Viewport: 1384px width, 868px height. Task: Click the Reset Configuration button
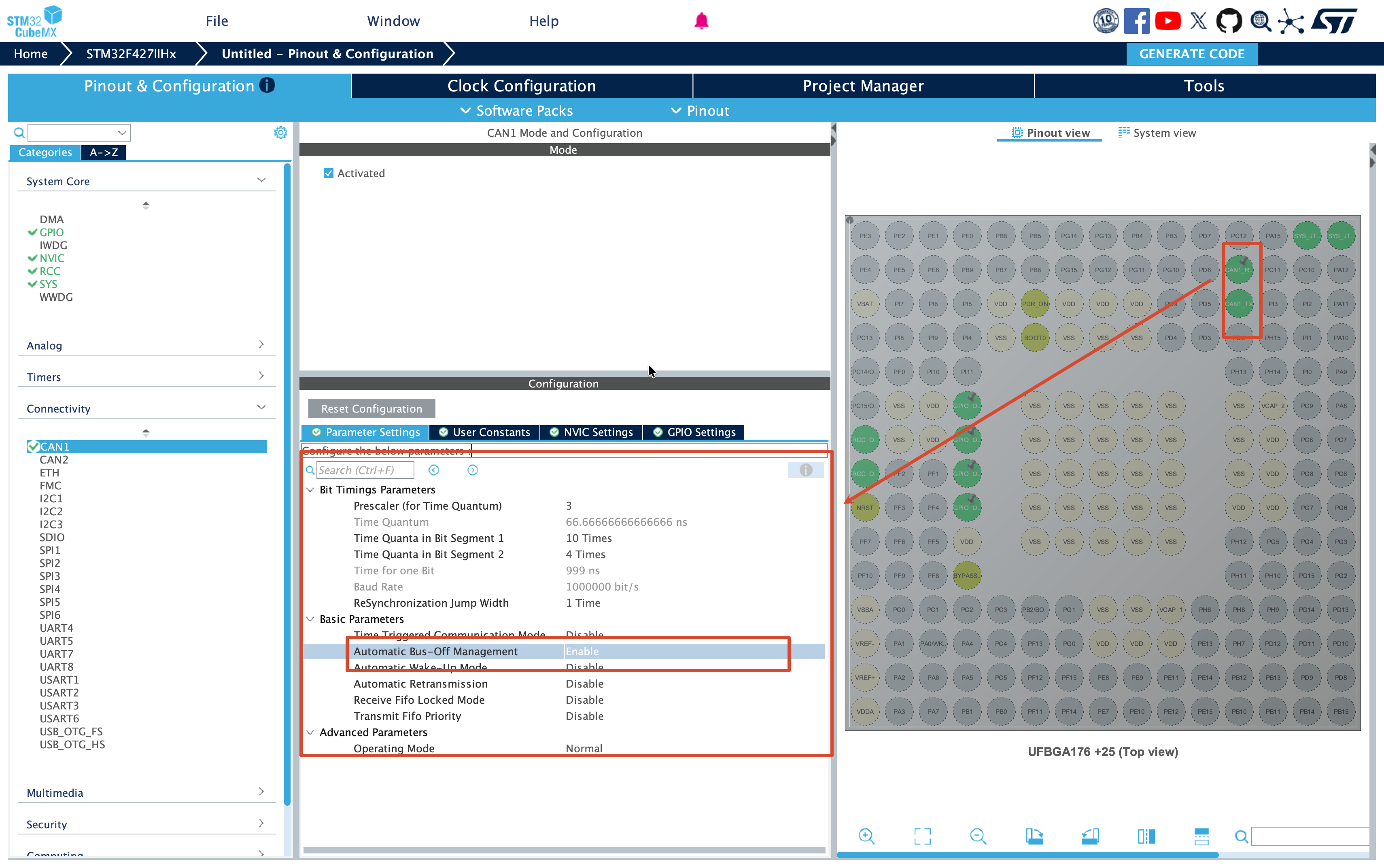click(371, 409)
